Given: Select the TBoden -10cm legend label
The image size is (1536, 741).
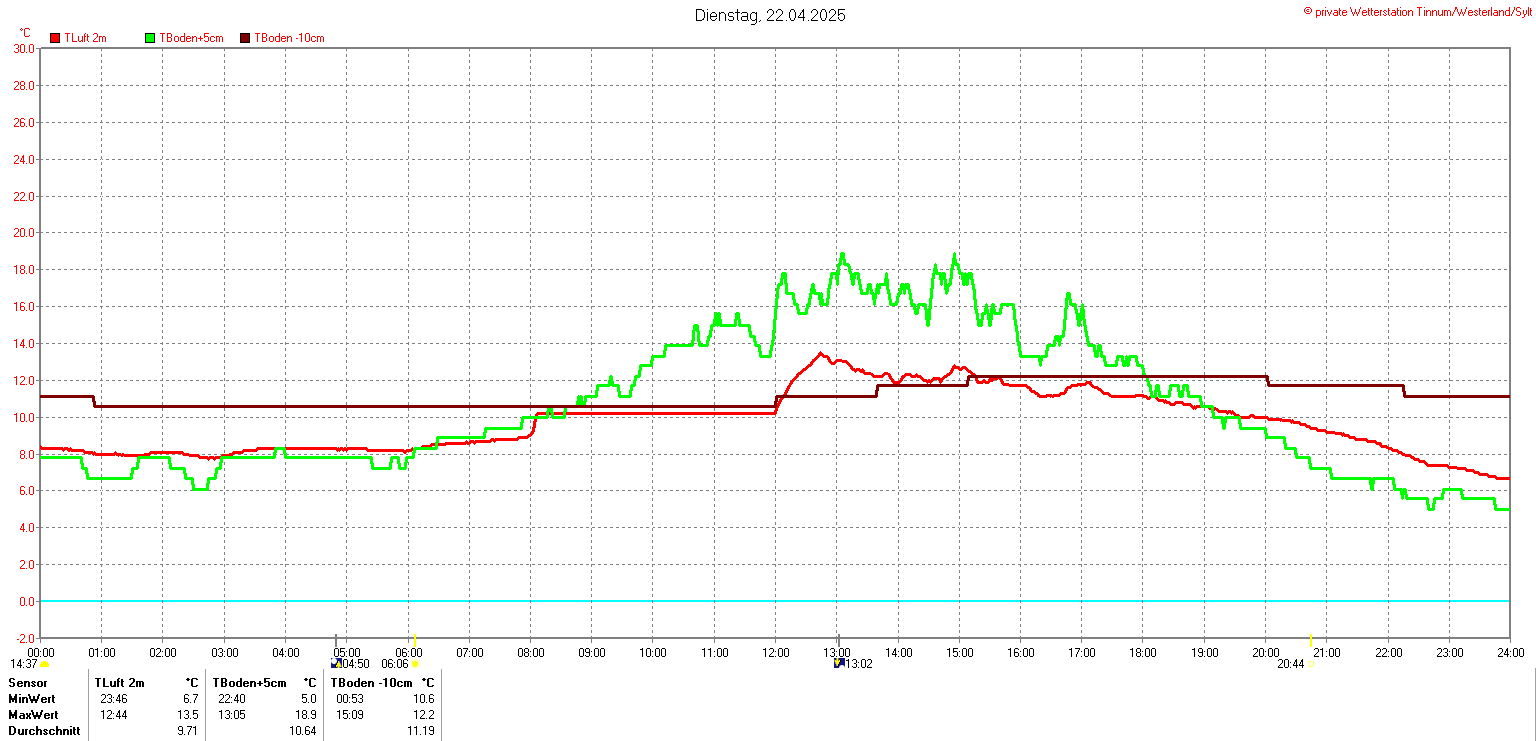Looking at the screenshot, I should point(289,38).
